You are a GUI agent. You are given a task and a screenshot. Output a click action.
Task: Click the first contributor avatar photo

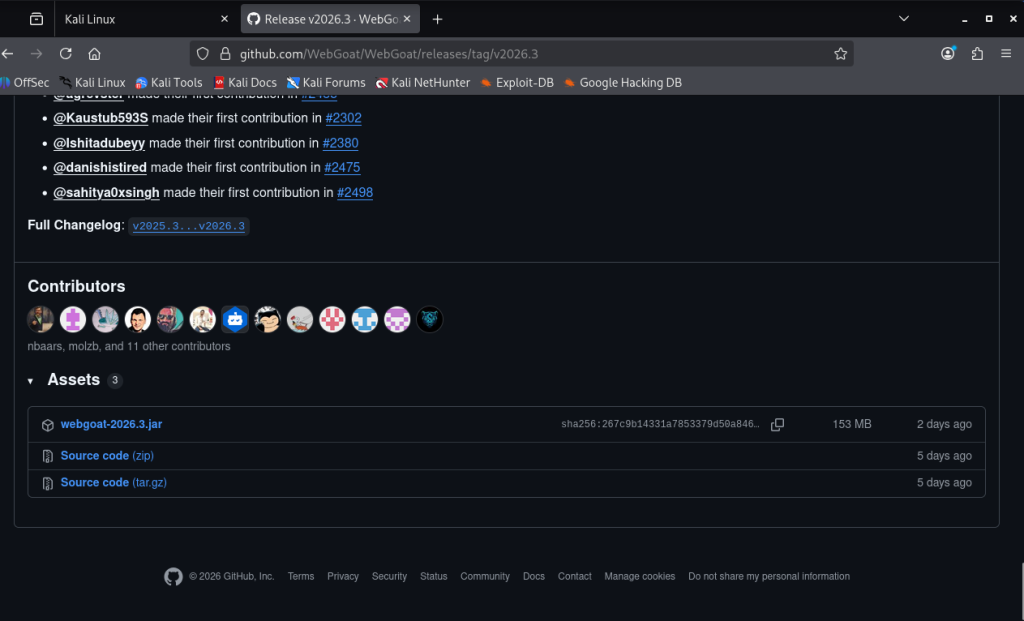tap(40, 319)
